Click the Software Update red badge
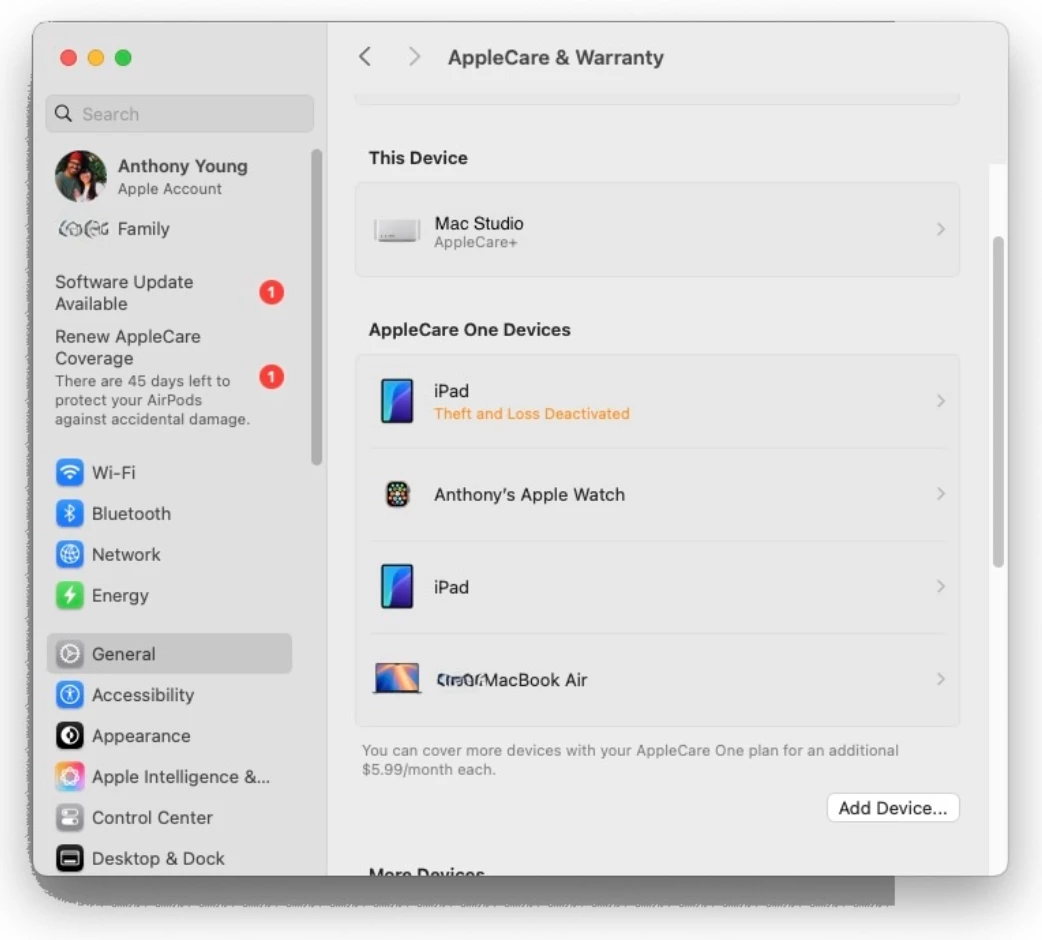The height and width of the screenshot is (940, 1042). coord(271,292)
